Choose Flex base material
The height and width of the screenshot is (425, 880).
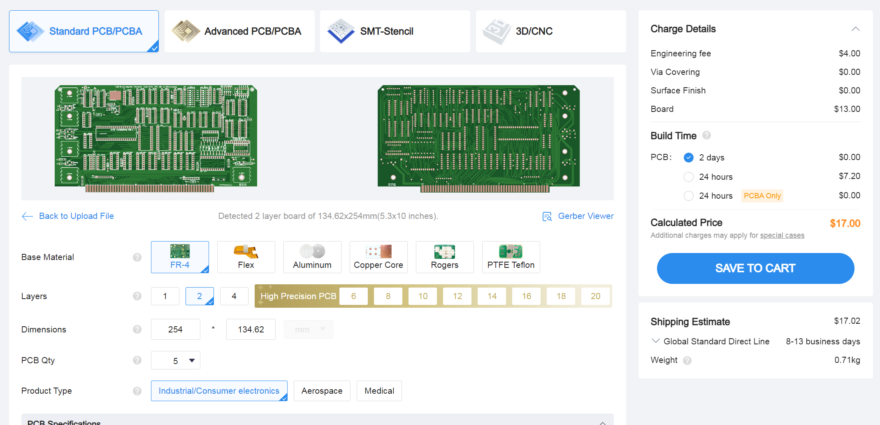coord(246,257)
